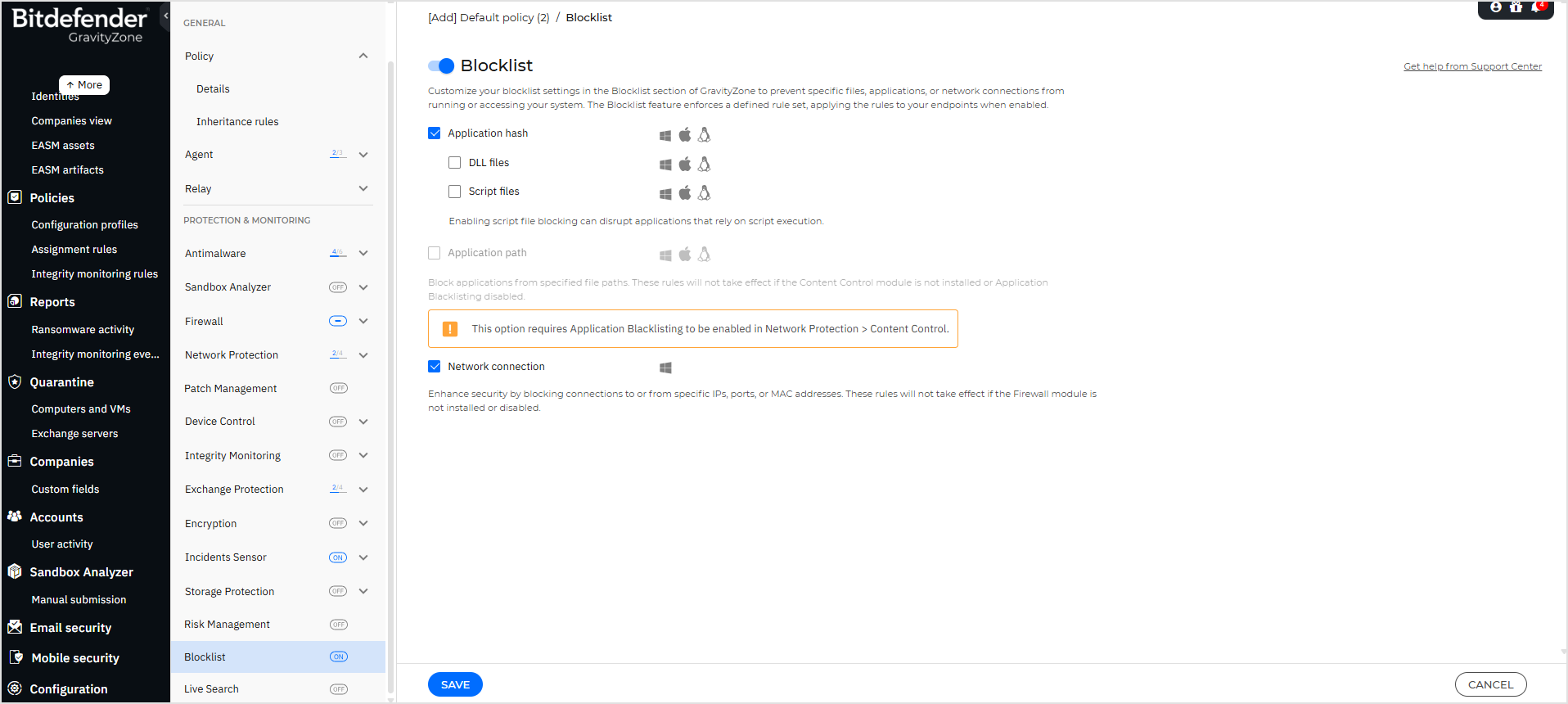The width and height of the screenshot is (1568, 704).
Task: Expand the Antimalware section chevron
Action: (363, 254)
